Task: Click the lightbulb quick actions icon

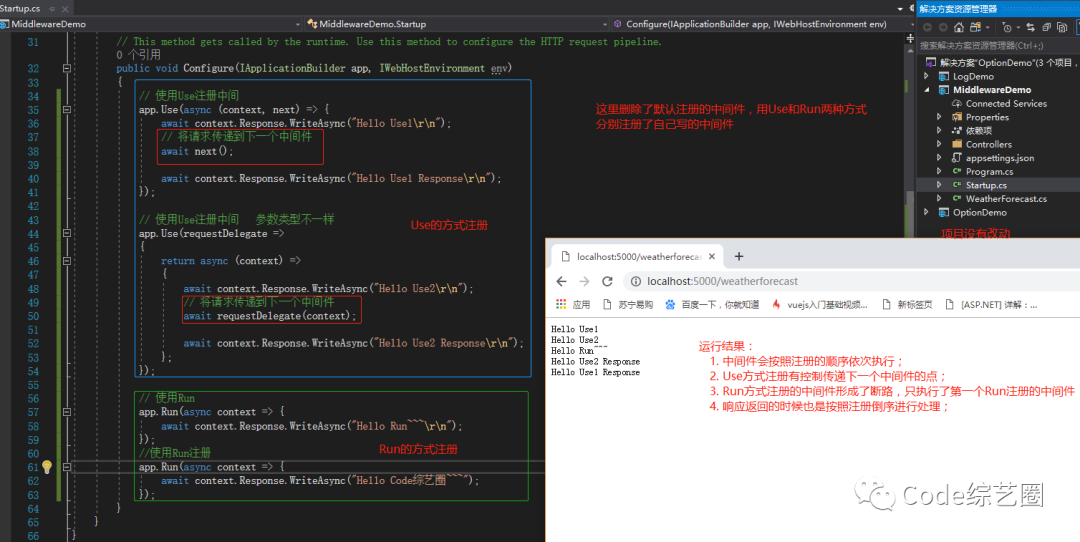Action: (47, 467)
